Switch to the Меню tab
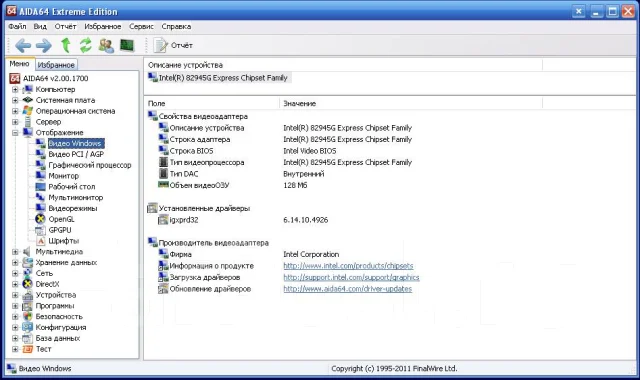The height and width of the screenshot is (380, 640). pyautogui.click(x=20, y=64)
